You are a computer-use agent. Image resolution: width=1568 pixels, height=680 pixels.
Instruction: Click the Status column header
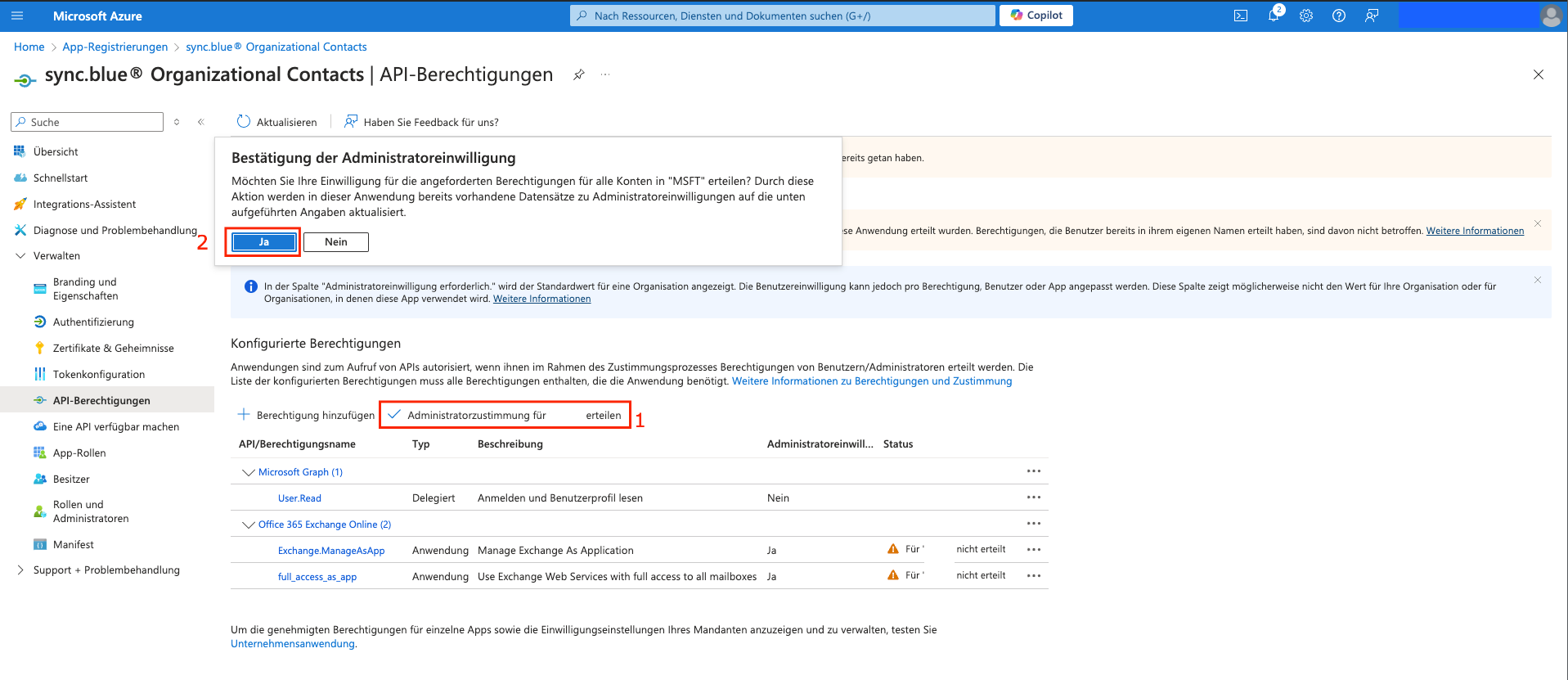click(898, 444)
